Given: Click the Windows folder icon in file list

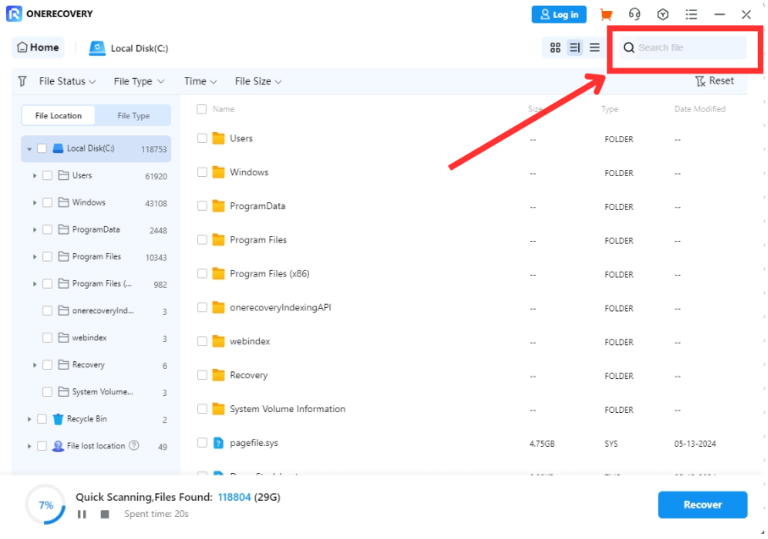Looking at the screenshot, I should [218, 172].
